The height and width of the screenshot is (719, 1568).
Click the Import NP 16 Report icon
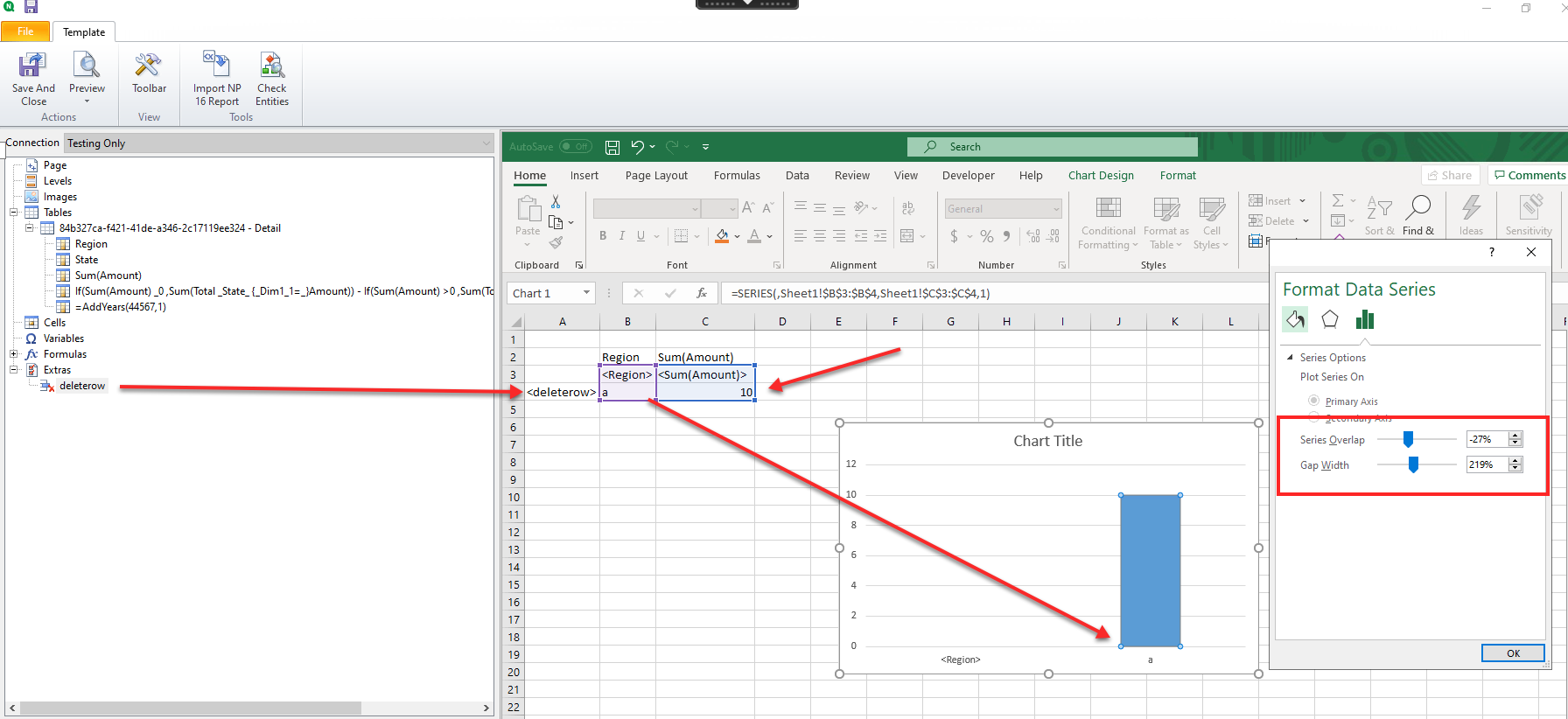216,66
